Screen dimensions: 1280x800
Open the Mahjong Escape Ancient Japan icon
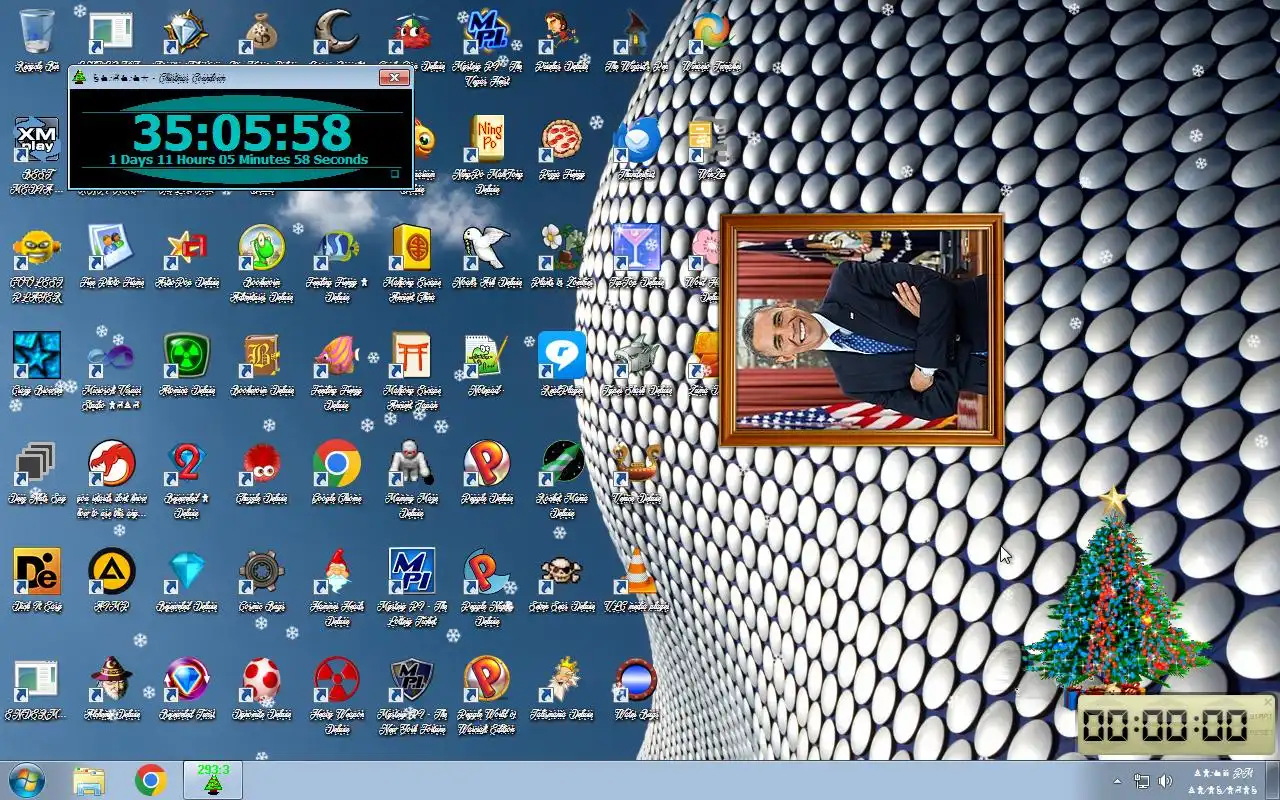pos(412,355)
